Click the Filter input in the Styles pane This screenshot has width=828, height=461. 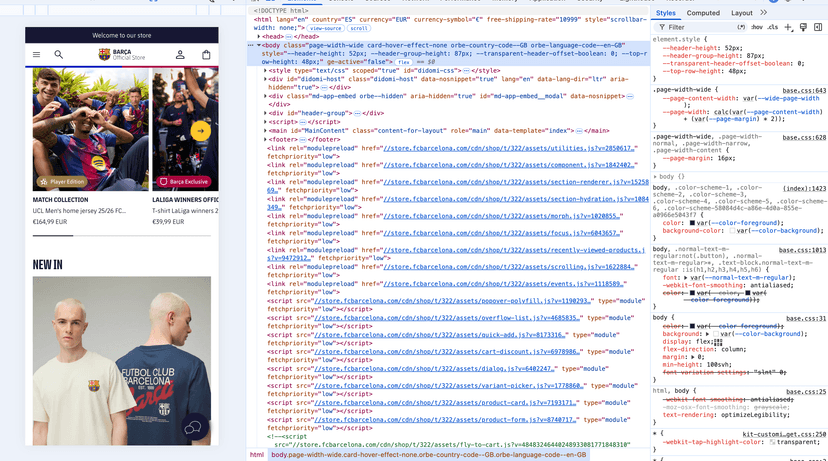[x=700, y=27]
